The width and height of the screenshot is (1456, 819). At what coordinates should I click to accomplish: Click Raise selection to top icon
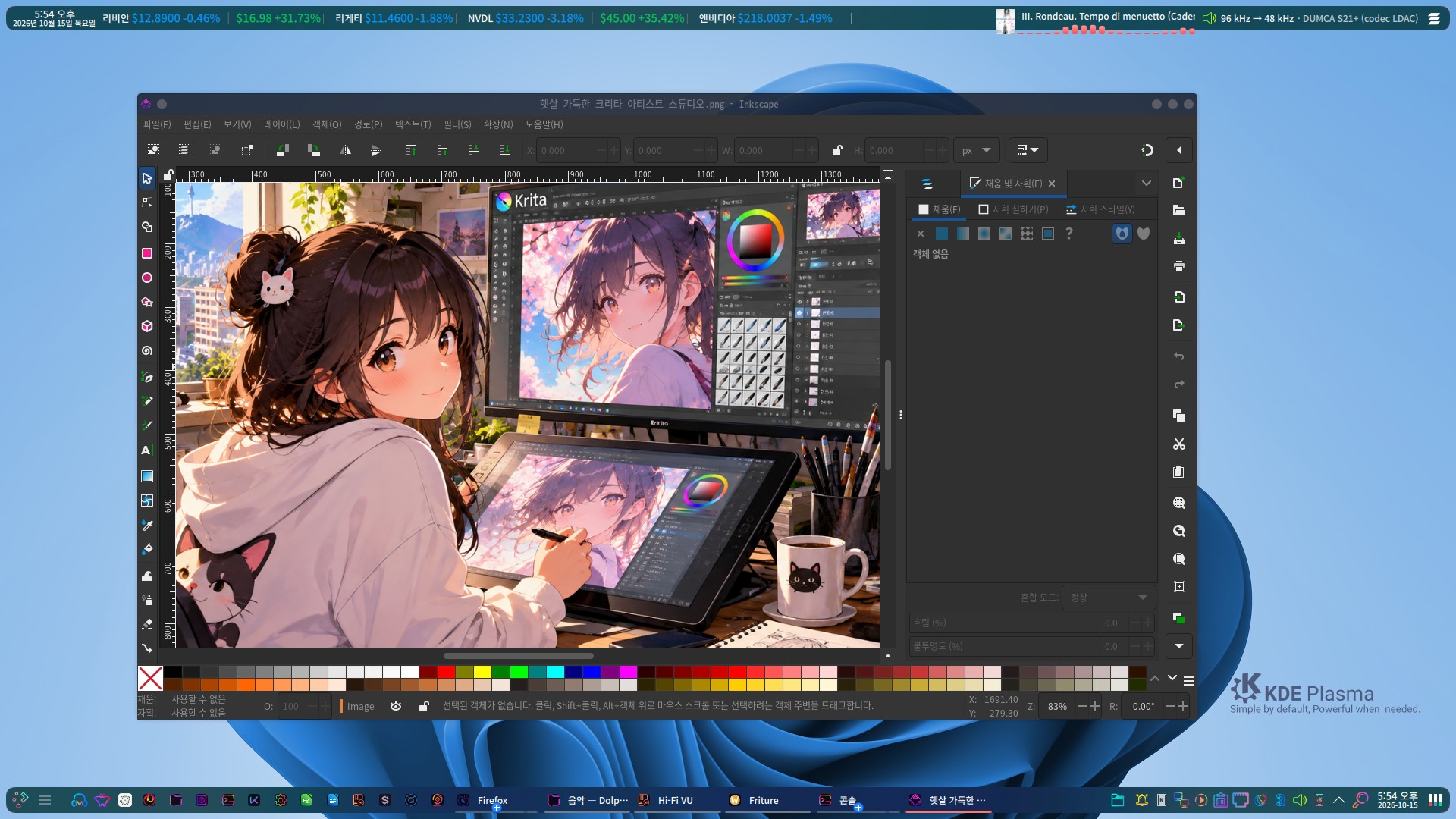tap(411, 150)
